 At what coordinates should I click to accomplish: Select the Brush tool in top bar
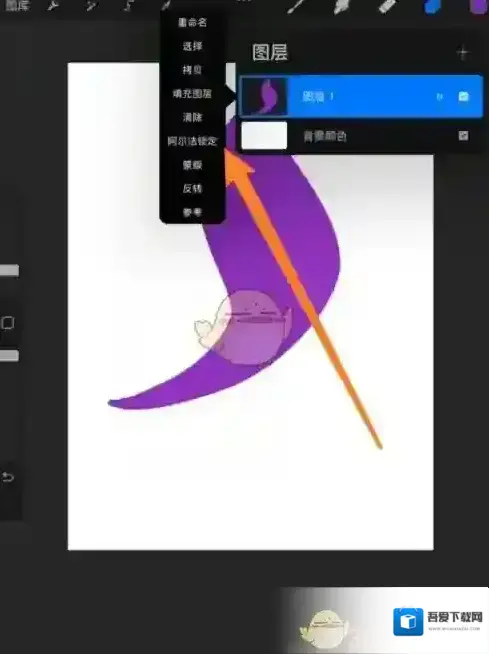pos(297,6)
